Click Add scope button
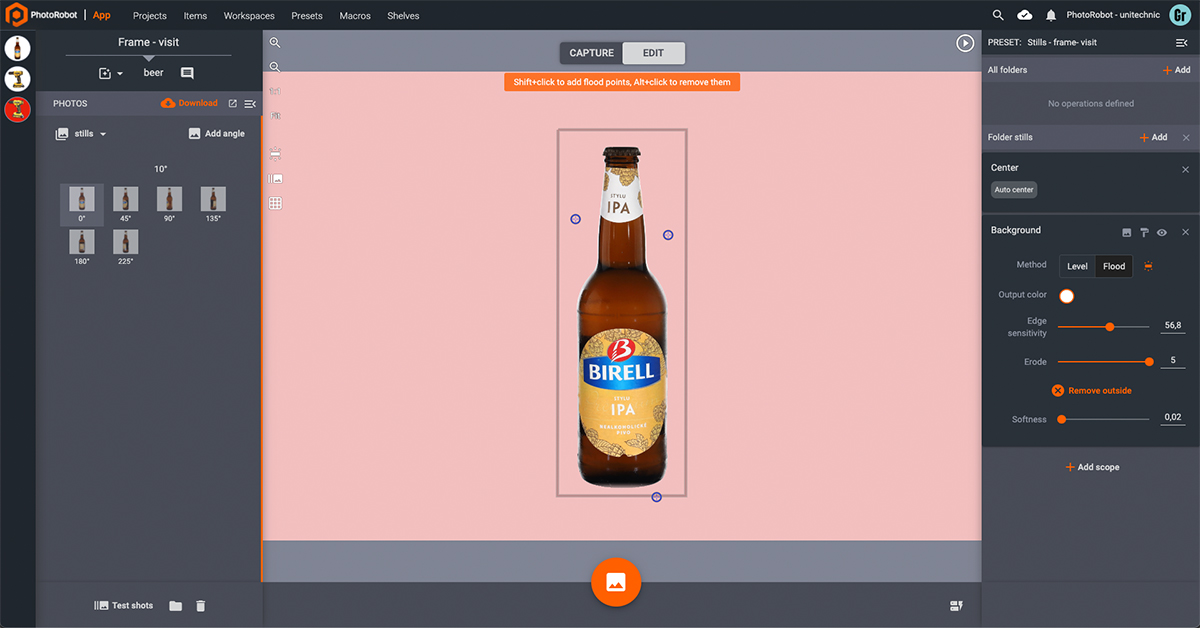The image size is (1200, 628). [1091, 467]
